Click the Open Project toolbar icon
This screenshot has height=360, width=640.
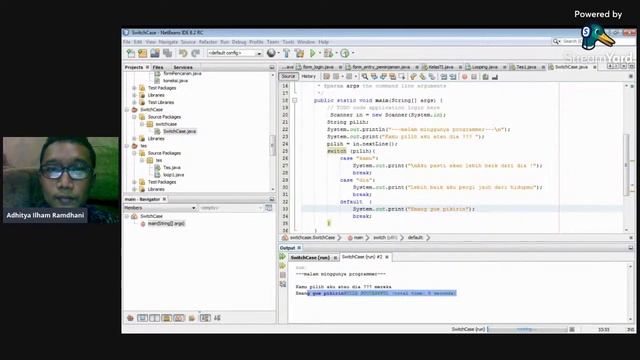(x=155, y=53)
